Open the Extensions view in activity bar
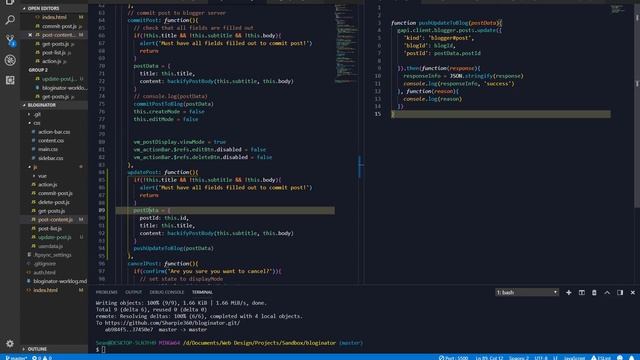 coord(10,80)
